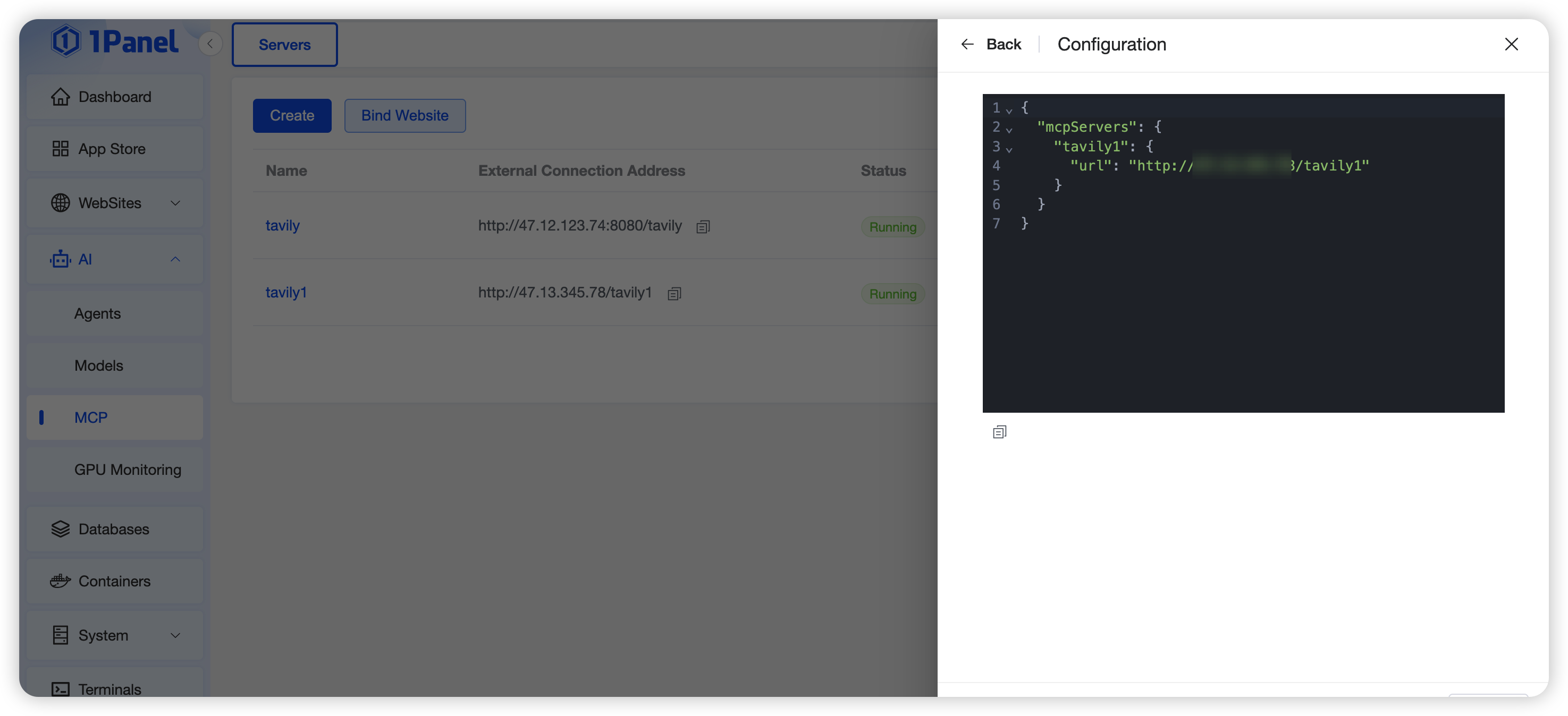1568x716 pixels.
Task: Open the Dashboard home icon item
Action: point(60,97)
